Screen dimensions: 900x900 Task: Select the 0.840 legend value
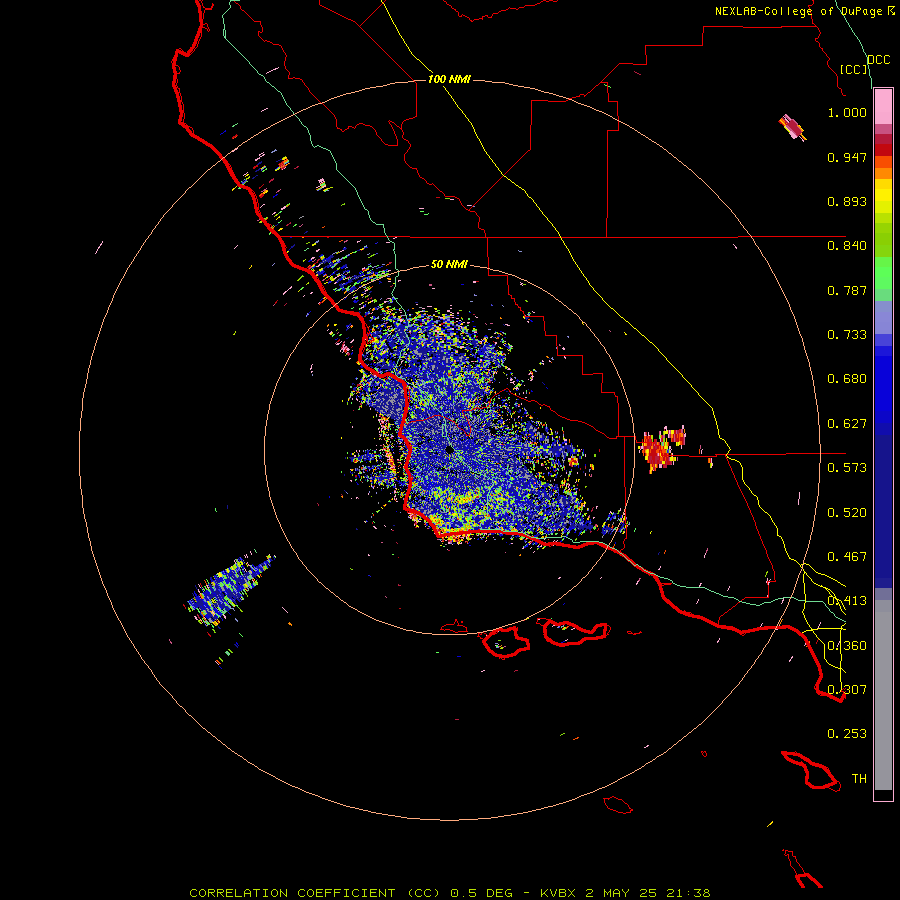tap(847, 246)
